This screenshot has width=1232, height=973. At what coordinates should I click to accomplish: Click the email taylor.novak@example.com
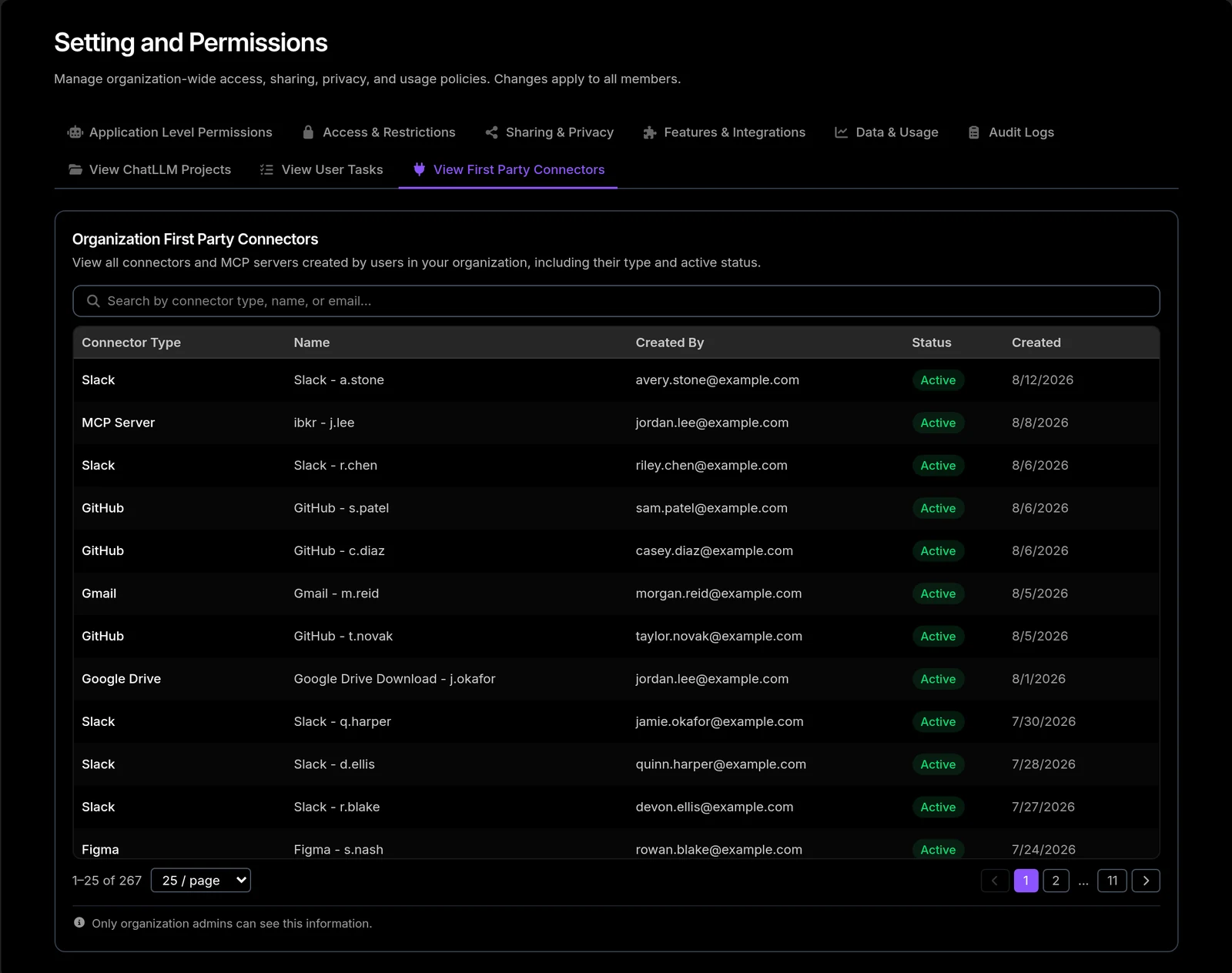click(719, 637)
